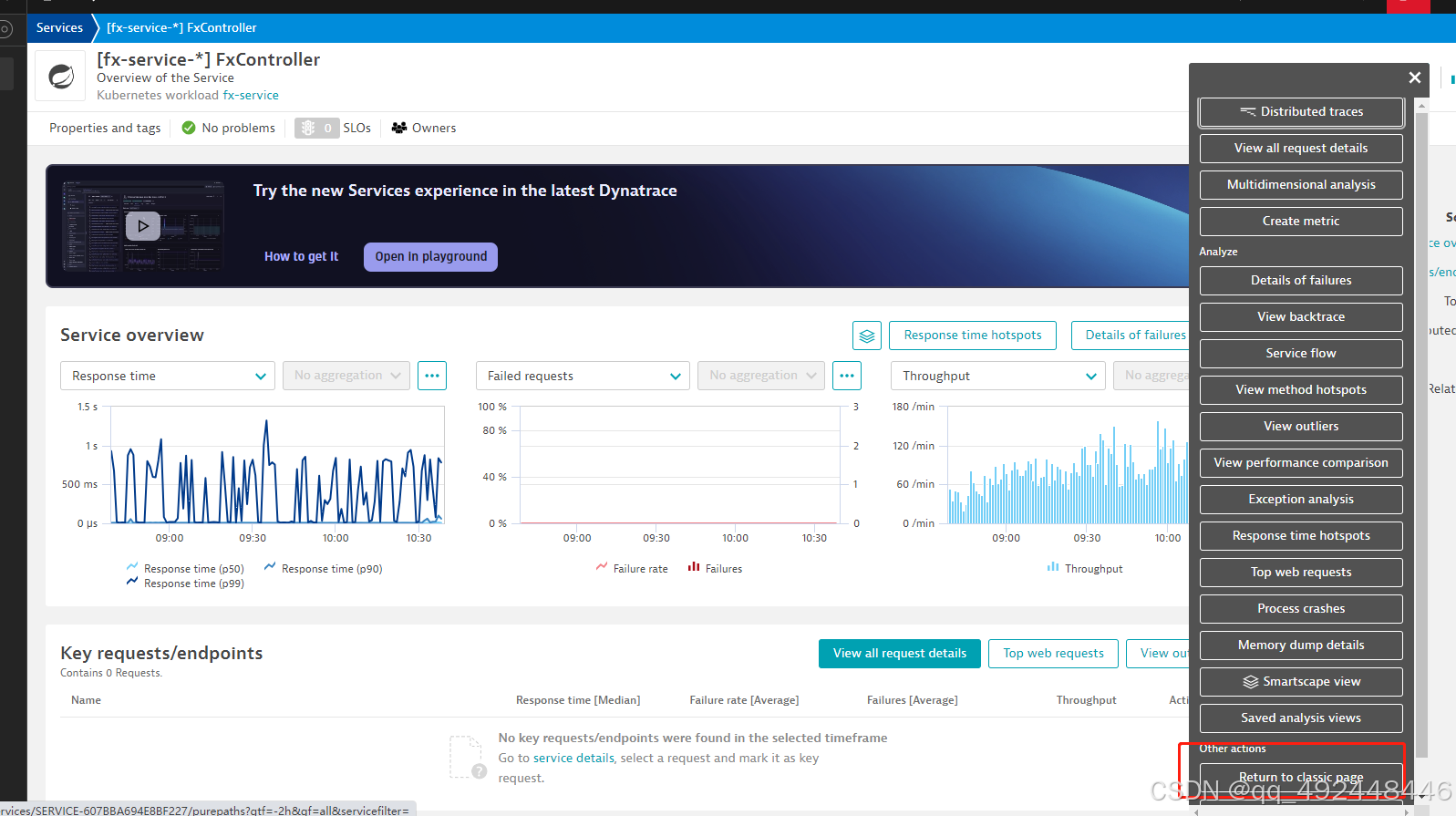The width and height of the screenshot is (1456, 816).
Task: Click Return to classic page
Action: [1301, 778]
